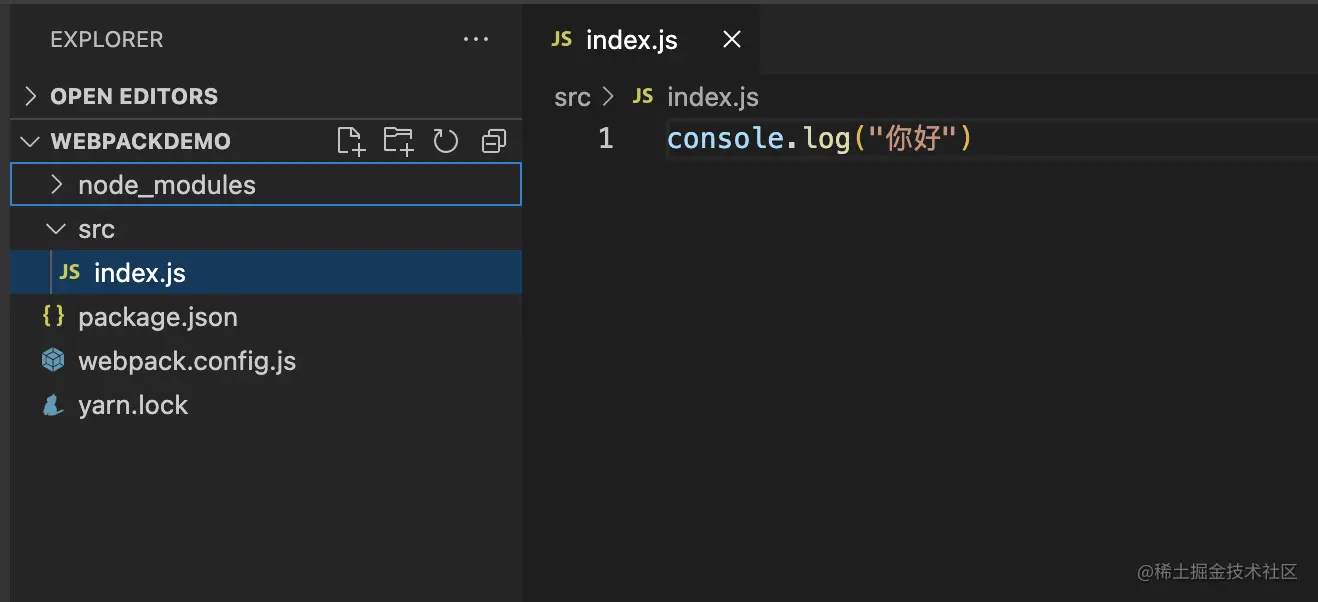Refresh the Explorer file tree

[x=446, y=141]
